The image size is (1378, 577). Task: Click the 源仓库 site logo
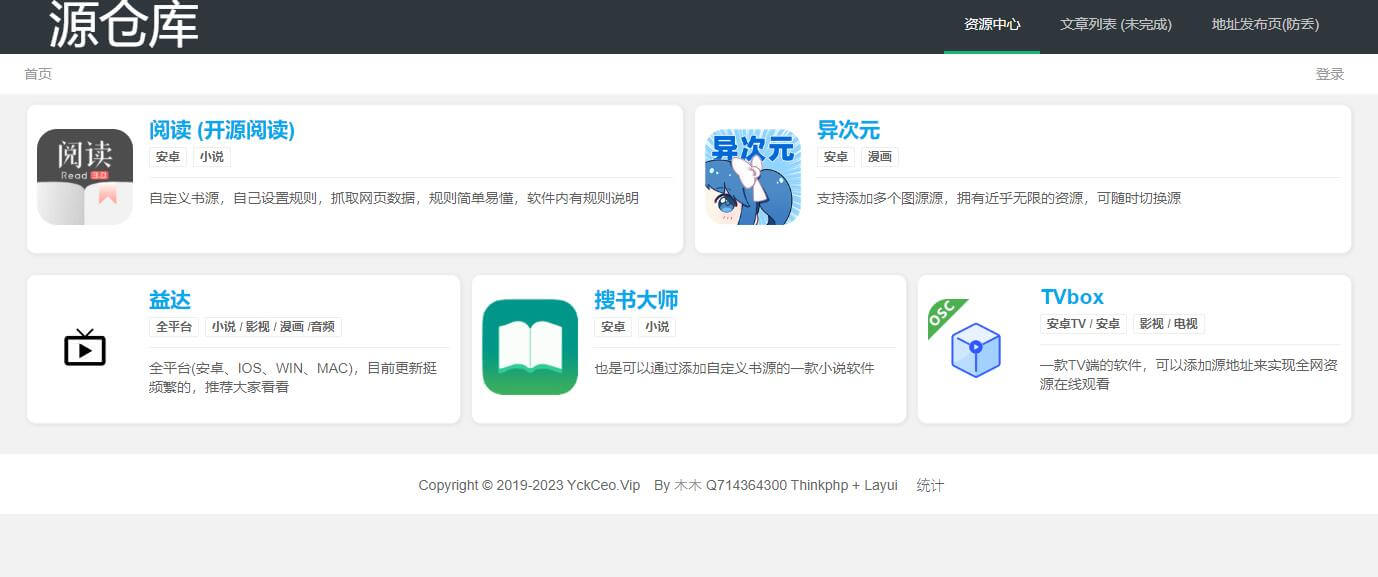(x=124, y=25)
